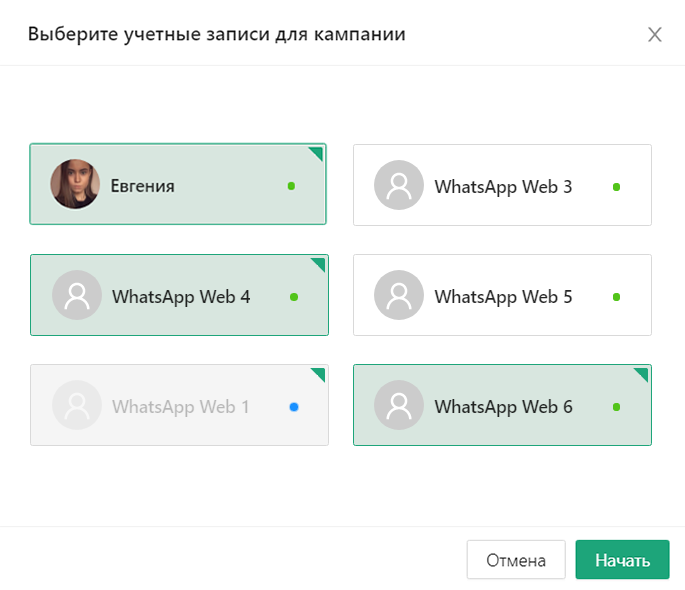Click Евгения's profile photo avatar

point(76,185)
